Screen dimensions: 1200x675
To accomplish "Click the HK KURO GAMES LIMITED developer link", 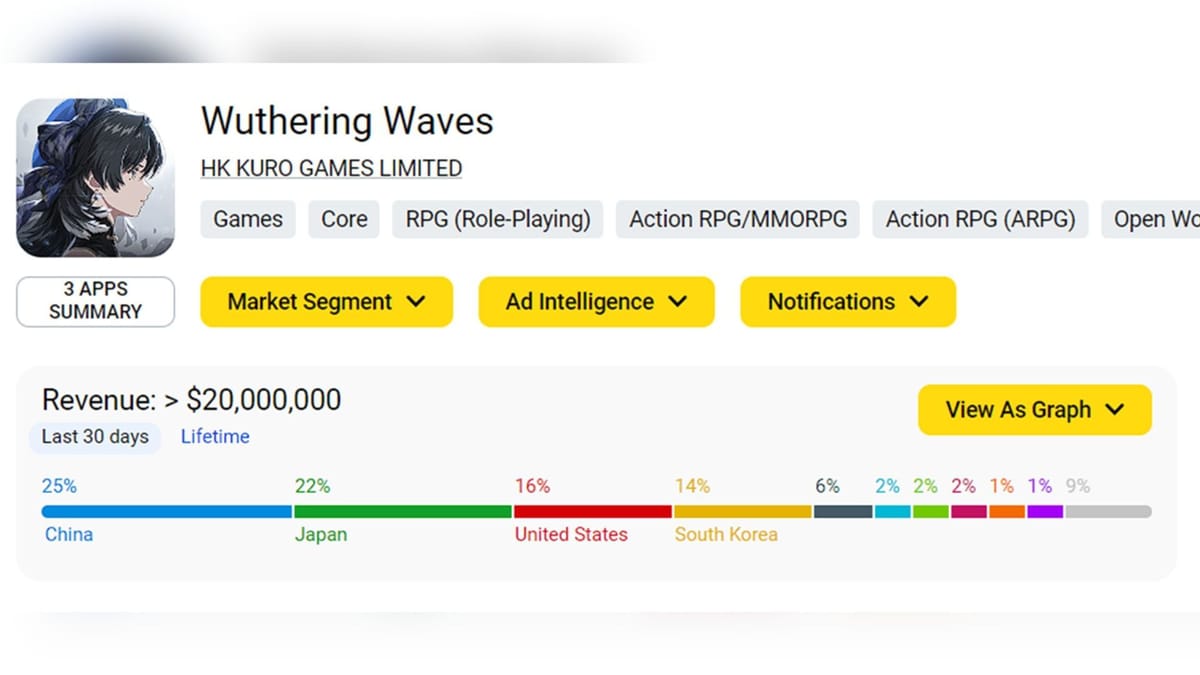I will pos(331,167).
